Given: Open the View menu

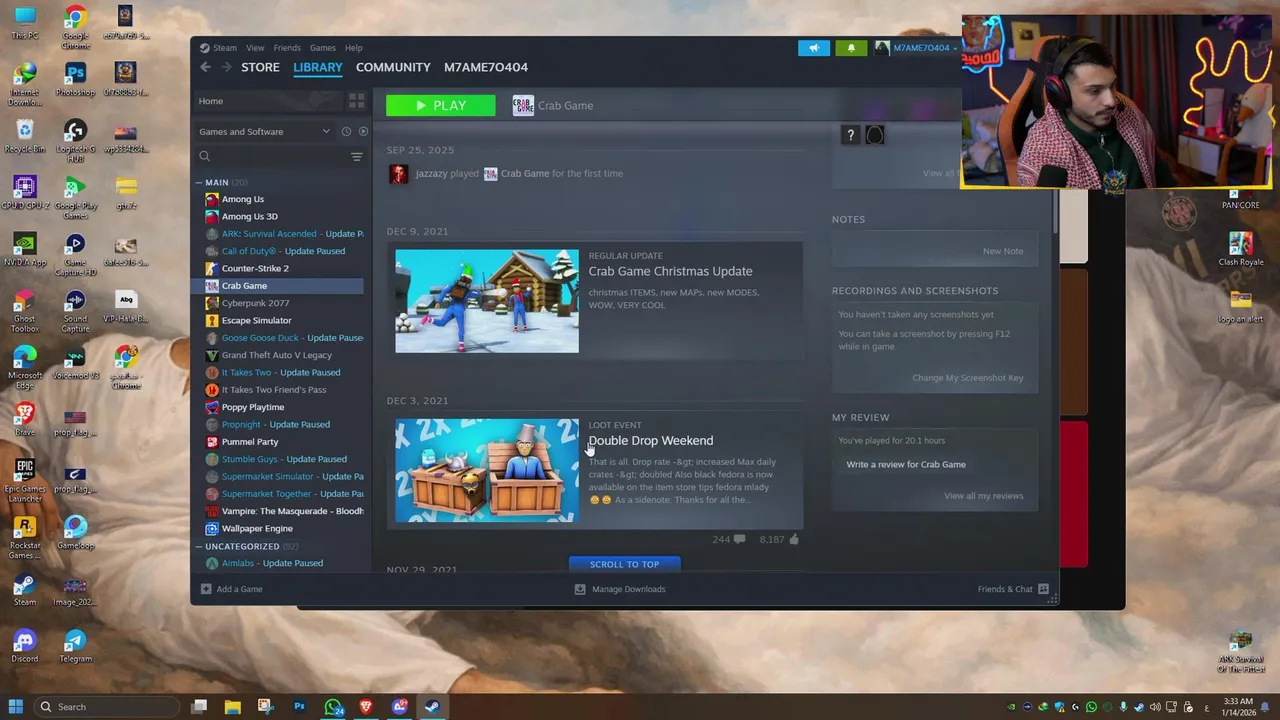Looking at the screenshot, I should click(255, 48).
